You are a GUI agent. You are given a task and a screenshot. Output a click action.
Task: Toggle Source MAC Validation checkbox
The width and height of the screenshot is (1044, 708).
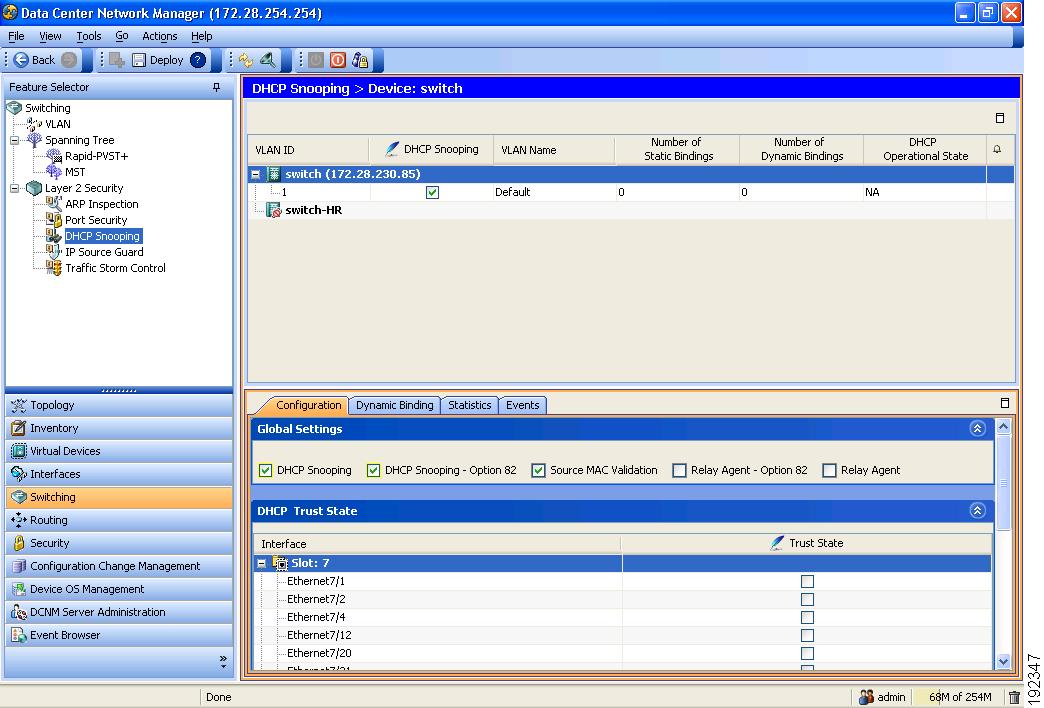[538, 470]
